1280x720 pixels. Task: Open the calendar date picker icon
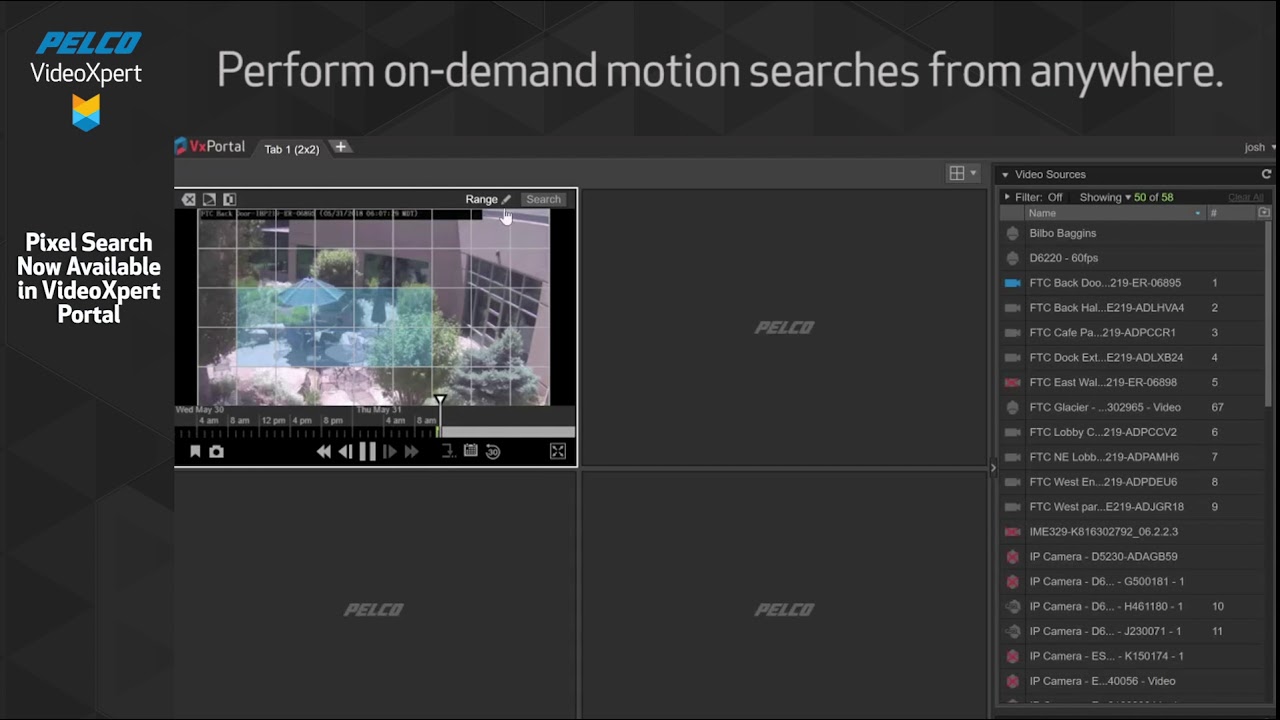[470, 452]
